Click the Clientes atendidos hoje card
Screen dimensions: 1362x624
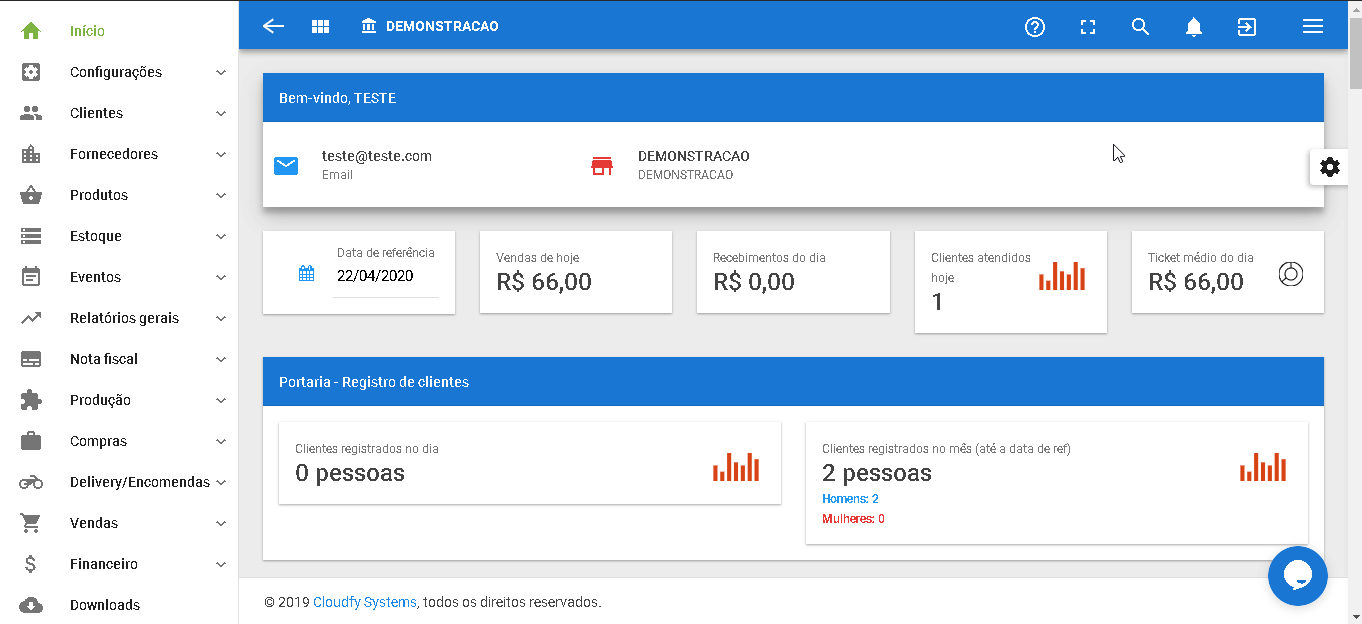click(x=1010, y=281)
